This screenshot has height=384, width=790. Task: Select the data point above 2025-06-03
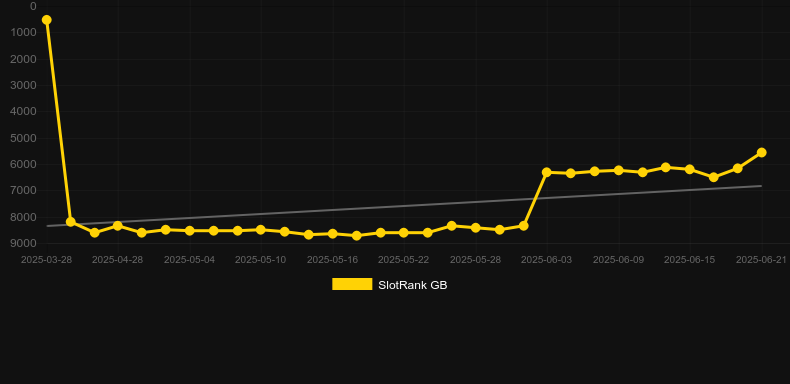pos(547,172)
